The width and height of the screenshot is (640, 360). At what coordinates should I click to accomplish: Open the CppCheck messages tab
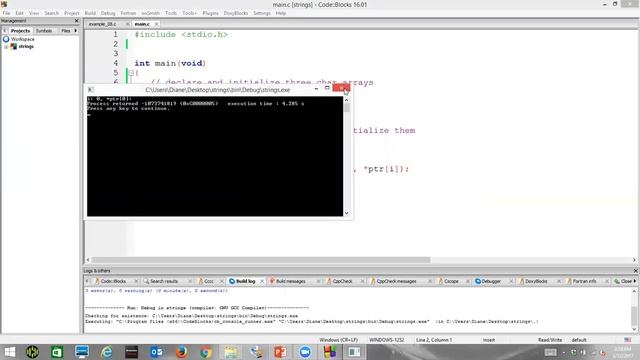[x=396, y=281]
